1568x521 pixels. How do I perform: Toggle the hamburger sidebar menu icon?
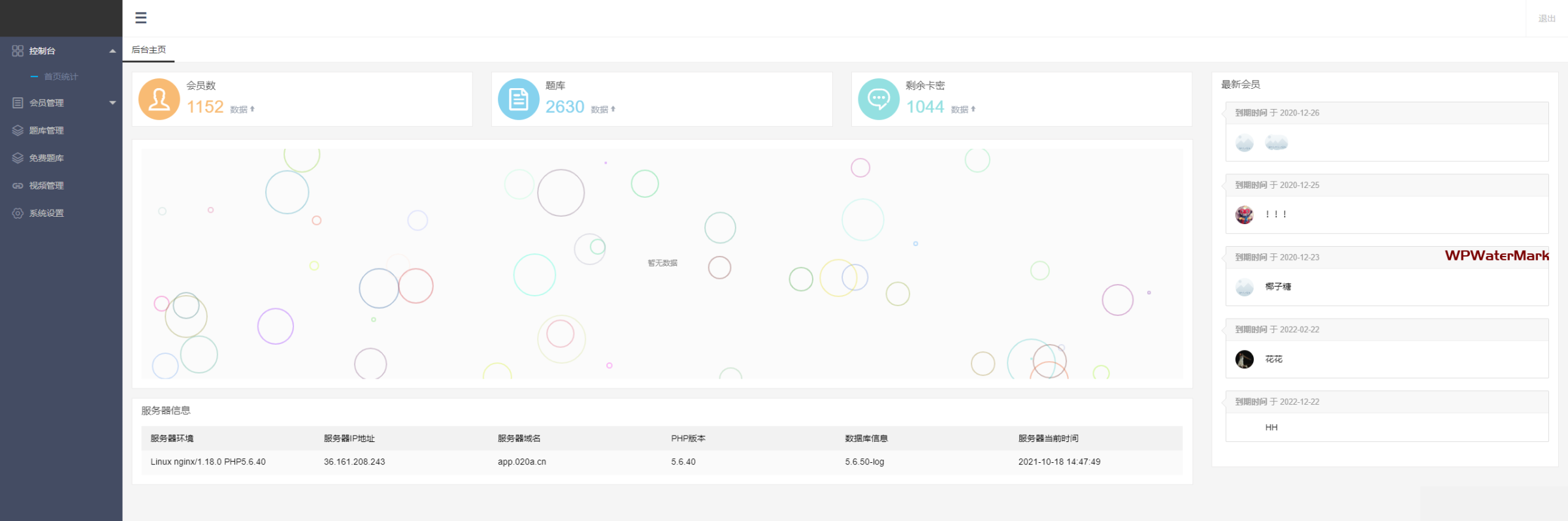pos(140,18)
